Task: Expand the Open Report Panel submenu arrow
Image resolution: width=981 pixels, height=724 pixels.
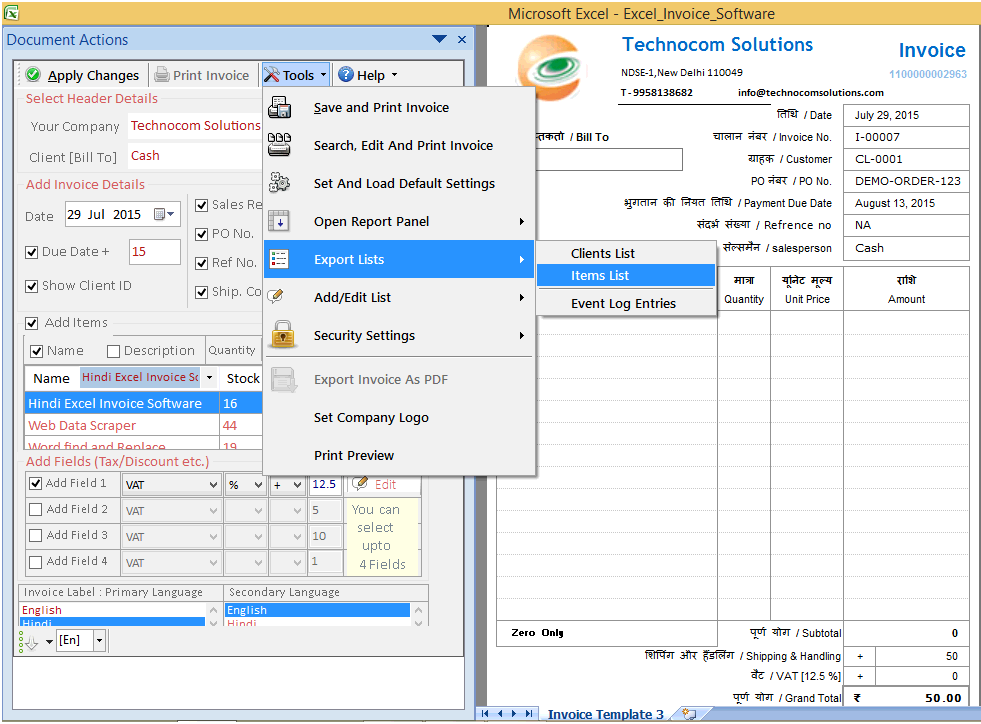Action: pos(521,222)
